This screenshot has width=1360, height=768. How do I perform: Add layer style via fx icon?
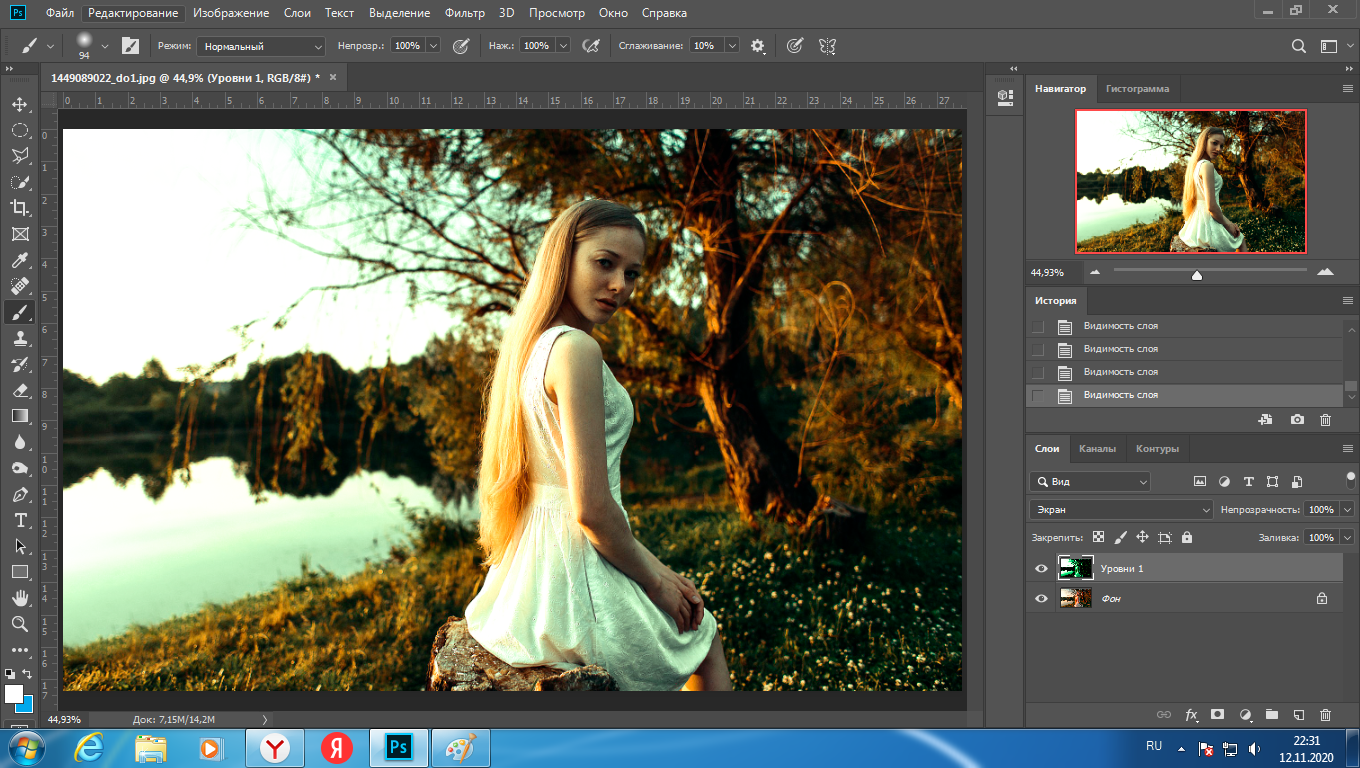tap(1191, 715)
